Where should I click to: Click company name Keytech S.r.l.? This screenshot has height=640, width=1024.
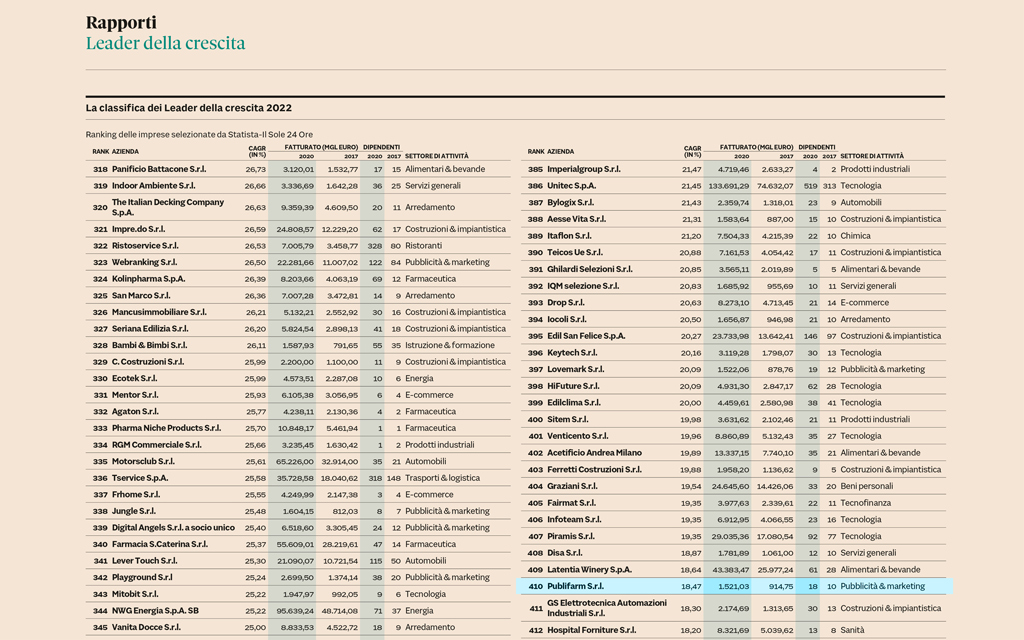(x=572, y=353)
